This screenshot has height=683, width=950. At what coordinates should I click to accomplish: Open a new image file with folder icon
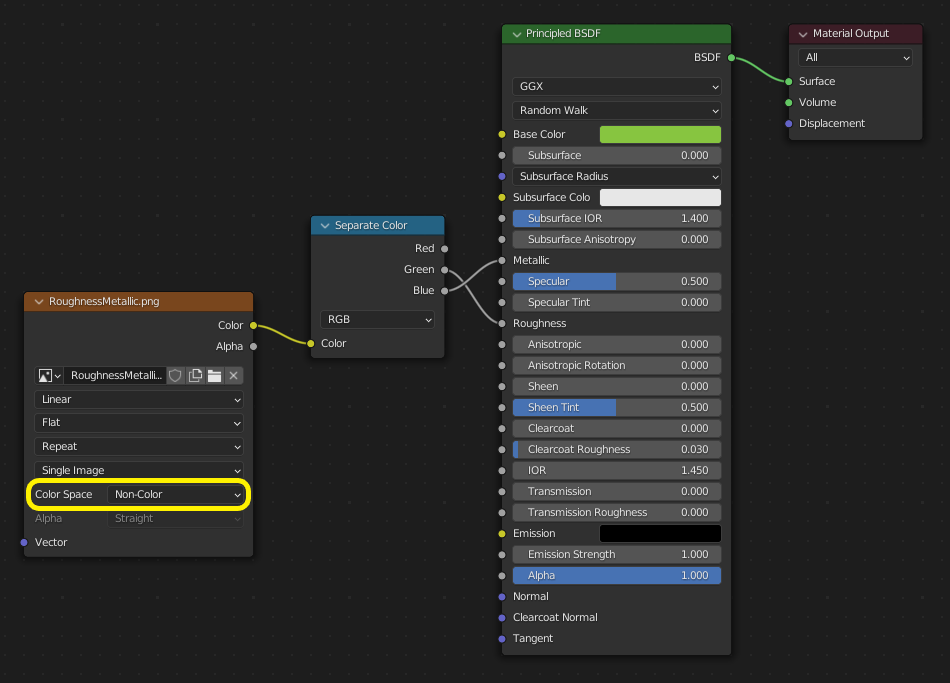[214, 375]
